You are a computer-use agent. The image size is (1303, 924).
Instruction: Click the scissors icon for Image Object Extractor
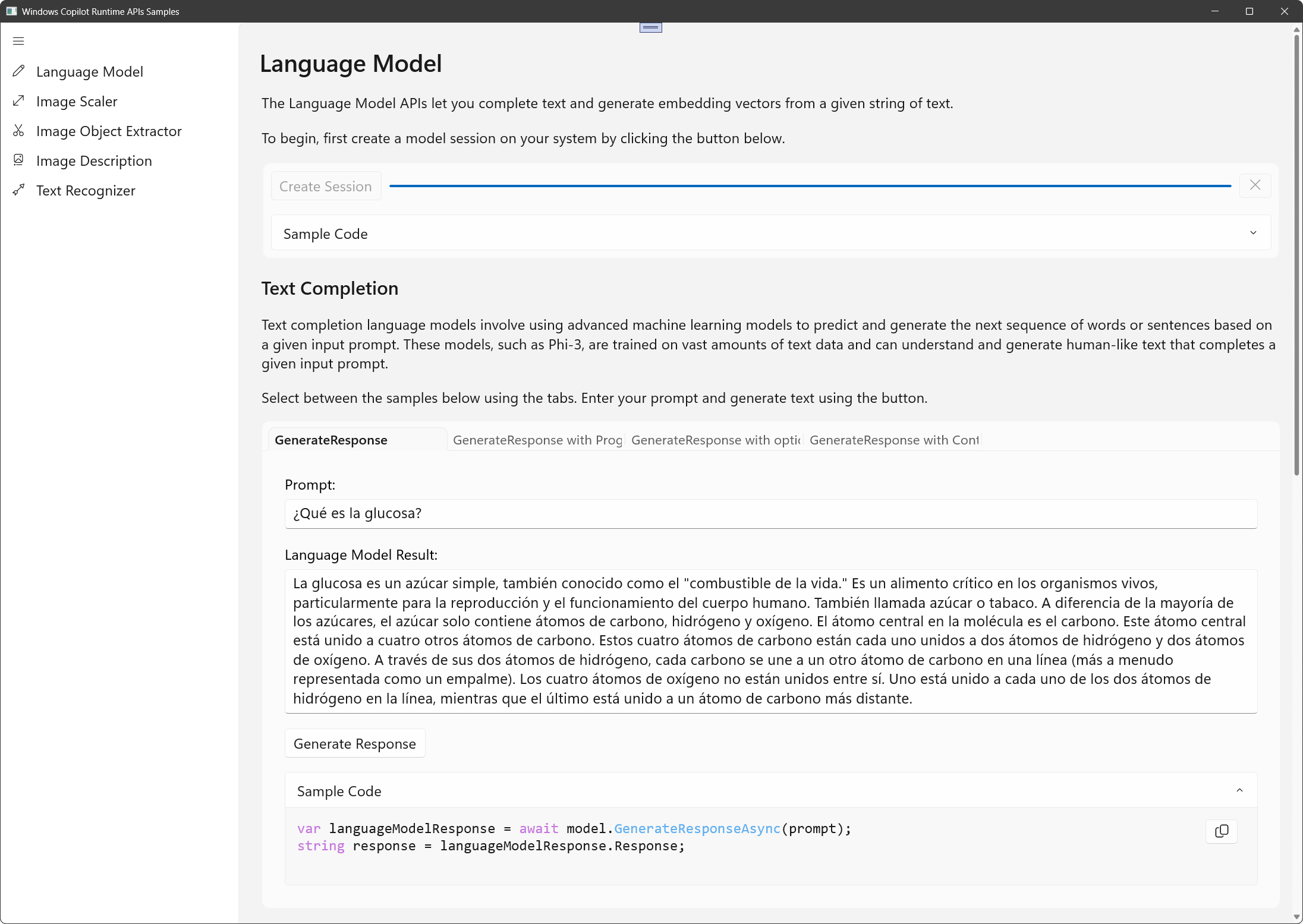click(18, 131)
